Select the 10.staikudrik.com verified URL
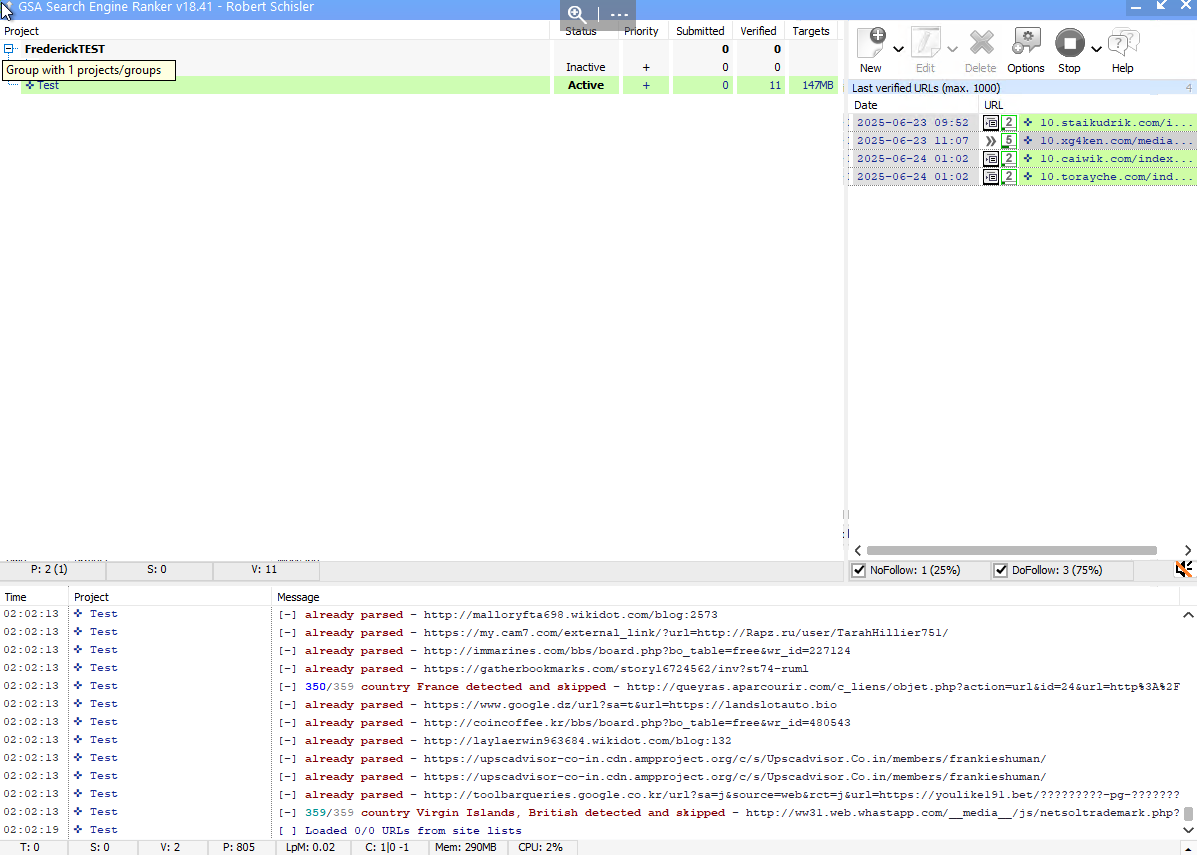This screenshot has width=1197, height=855. (x=1117, y=122)
